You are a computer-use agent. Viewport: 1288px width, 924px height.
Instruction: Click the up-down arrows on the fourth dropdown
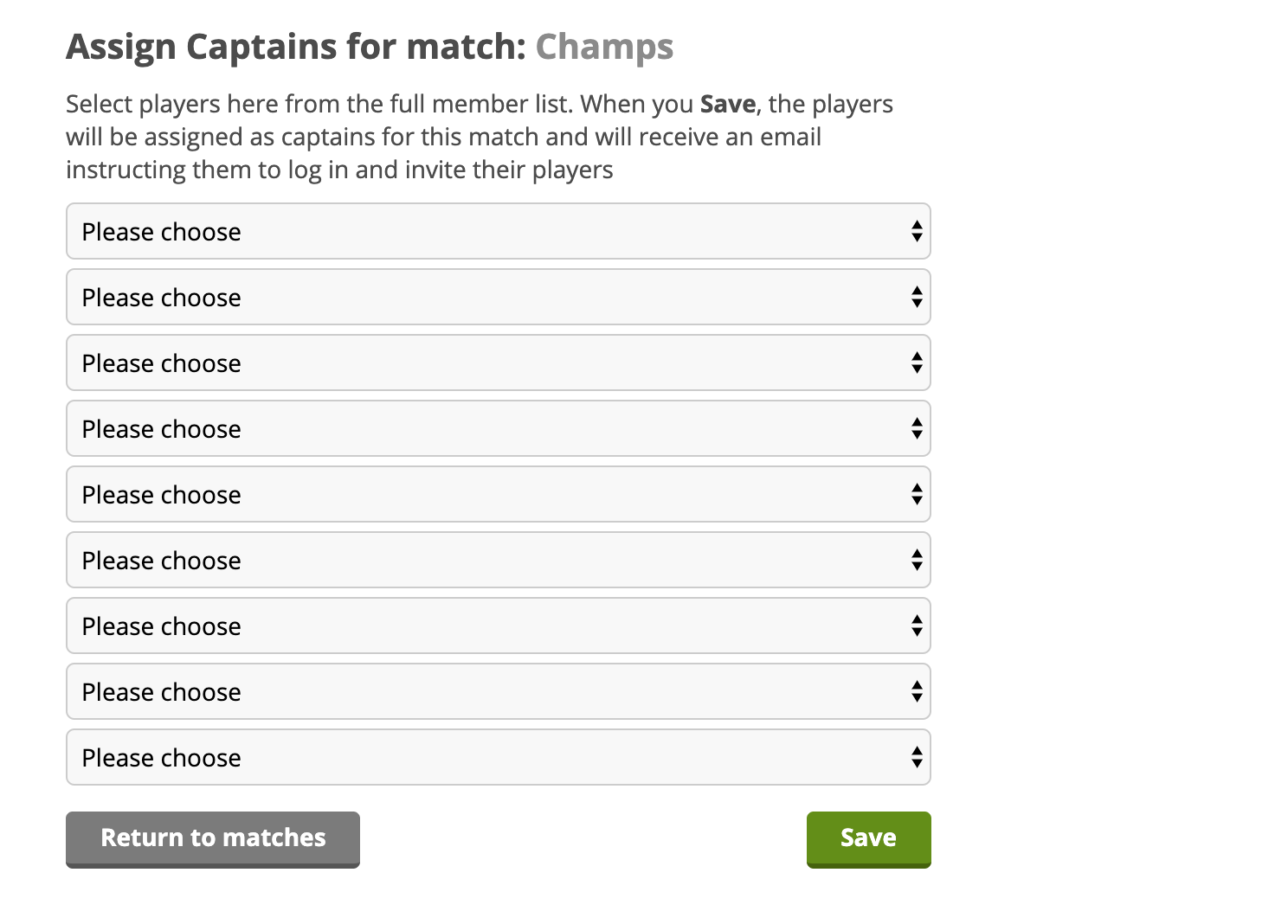917,428
